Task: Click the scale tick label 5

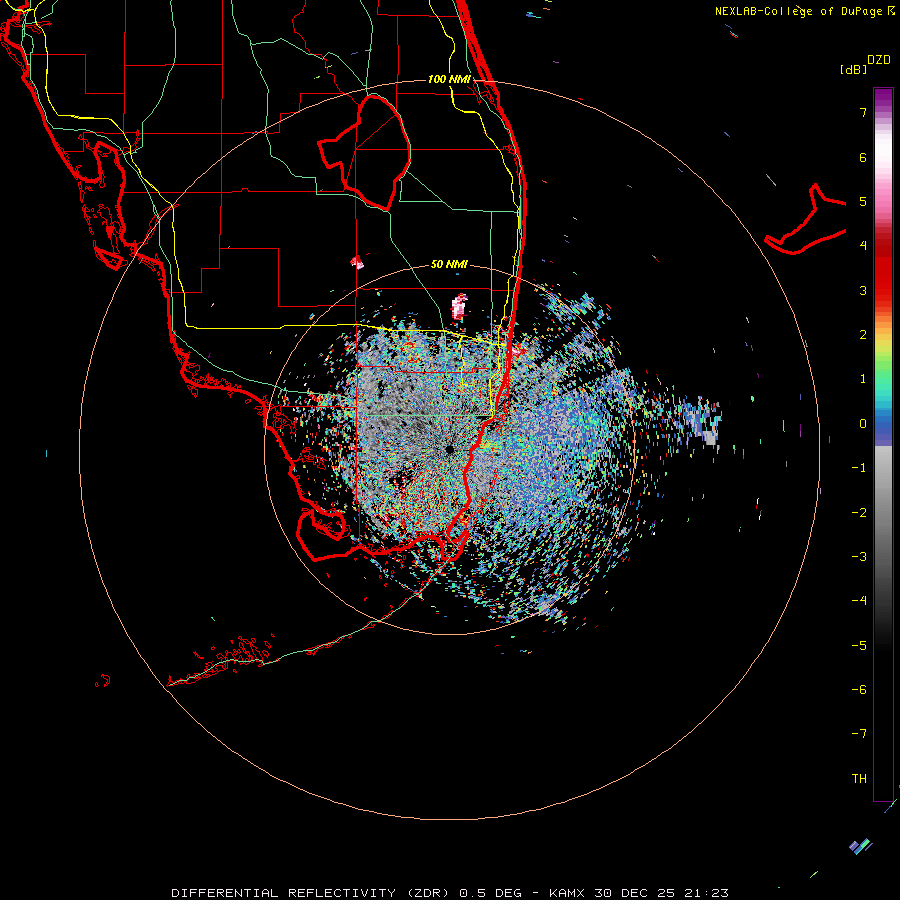Action: click(x=863, y=201)
